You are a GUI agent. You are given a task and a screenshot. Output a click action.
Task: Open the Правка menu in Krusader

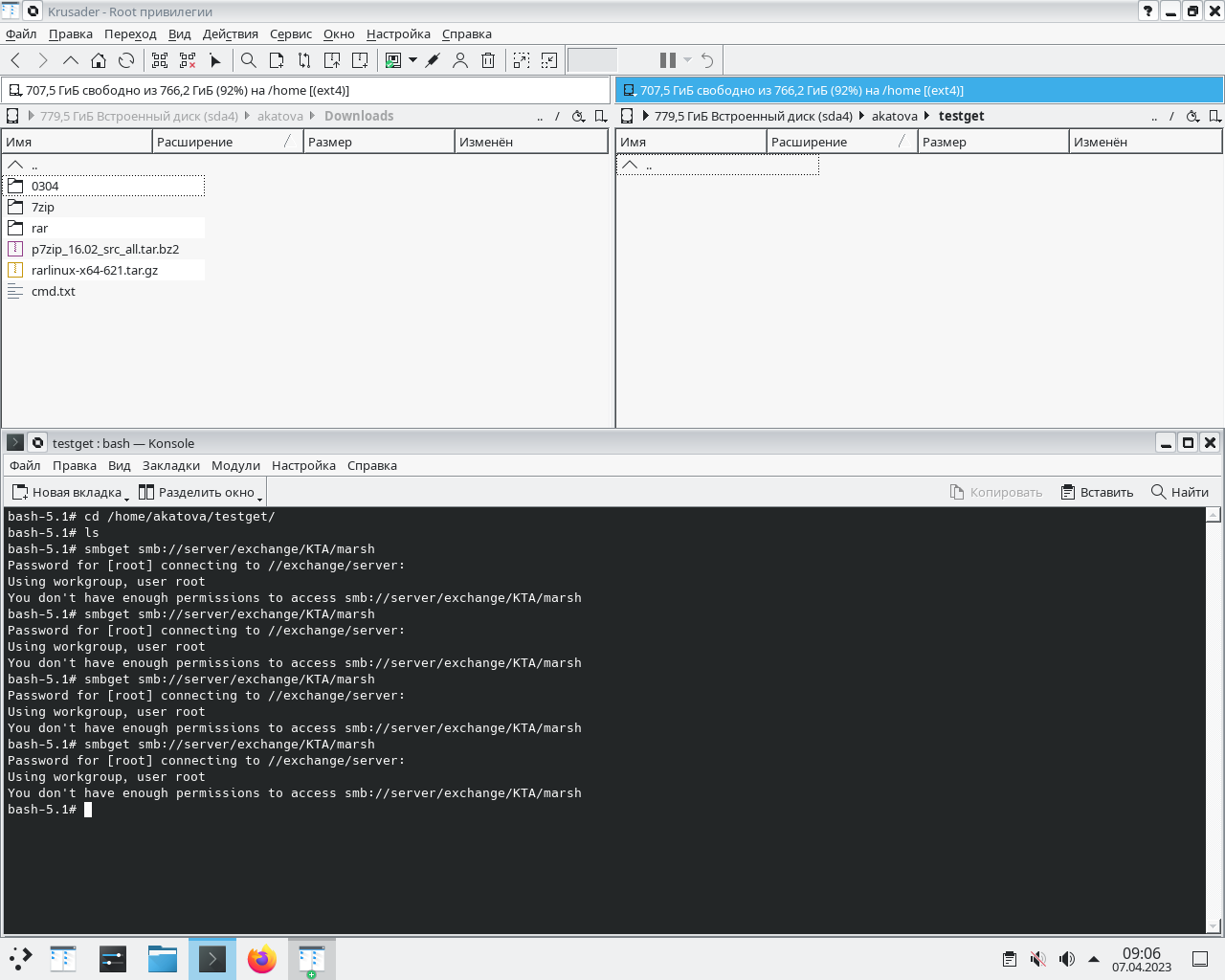click(71, 33)
